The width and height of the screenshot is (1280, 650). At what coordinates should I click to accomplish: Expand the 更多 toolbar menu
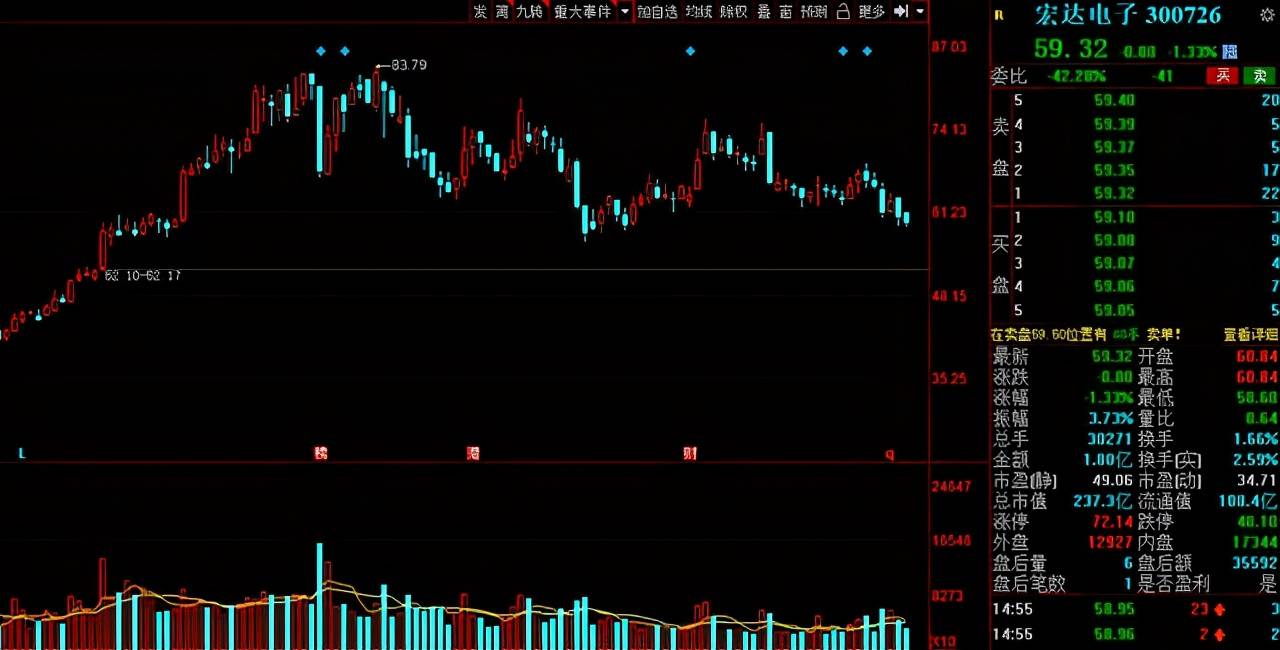(x=871, y=11)
